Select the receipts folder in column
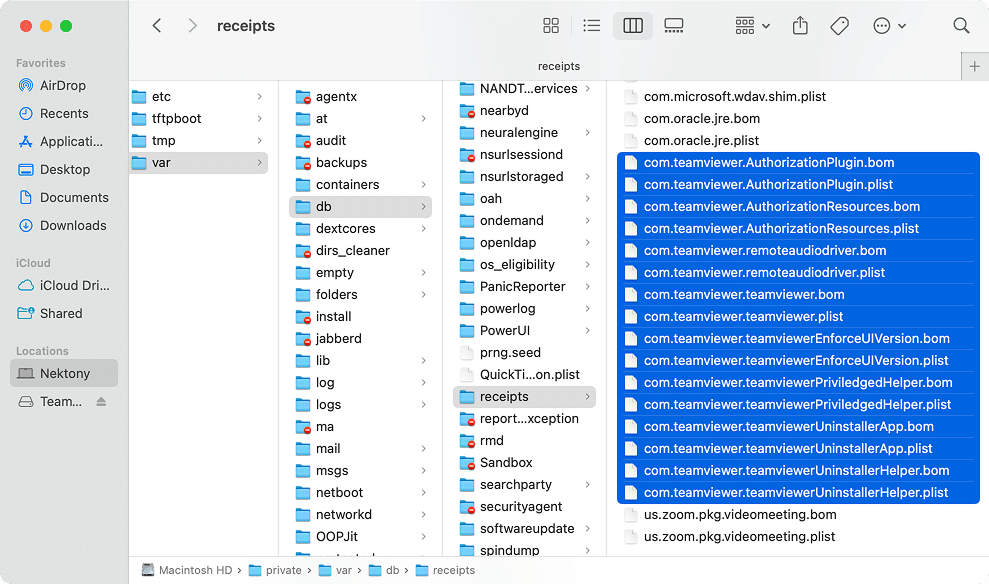Image resolution: width=989 pixels, height=584 pixels. 524,397
